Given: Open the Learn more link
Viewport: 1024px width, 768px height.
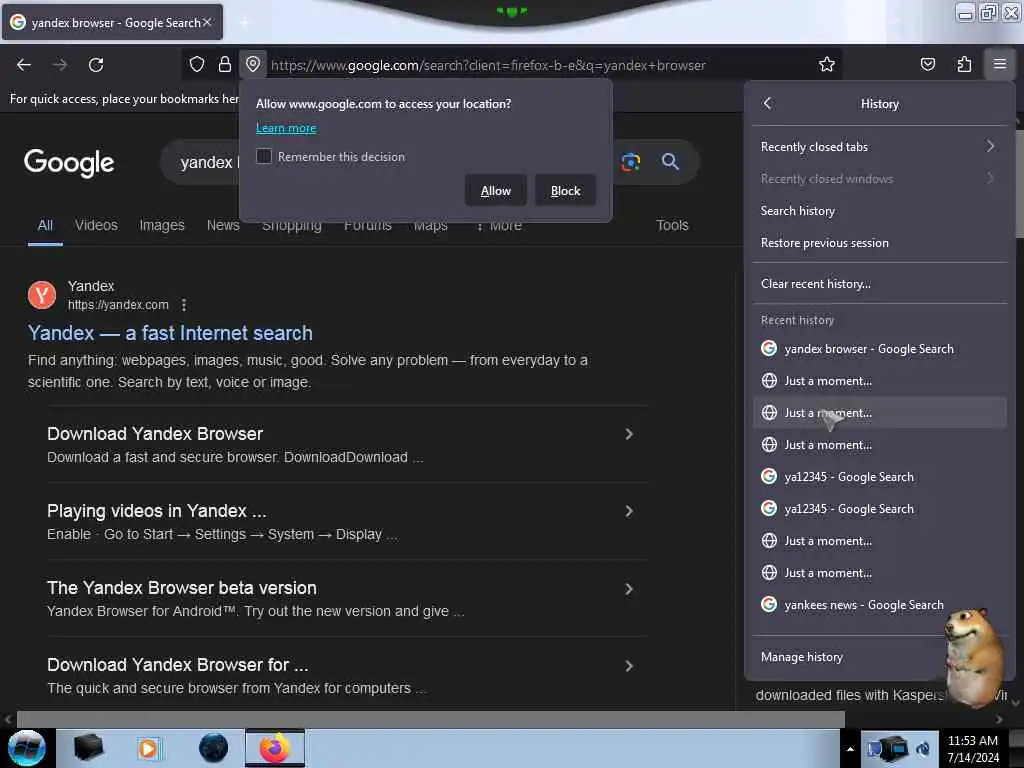Looking at the screenshot, I should tap(286, 128).
